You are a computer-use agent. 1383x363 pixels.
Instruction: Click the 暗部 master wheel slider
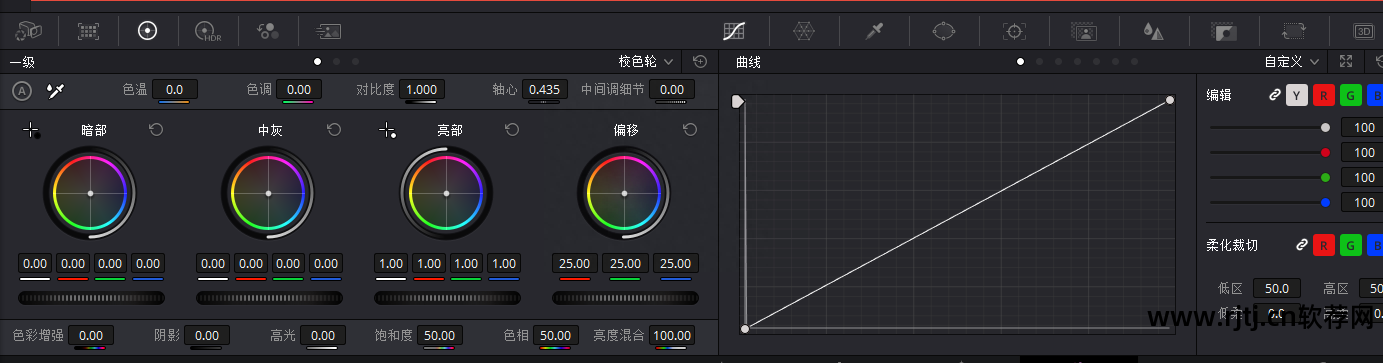click(x=91, y=298)
